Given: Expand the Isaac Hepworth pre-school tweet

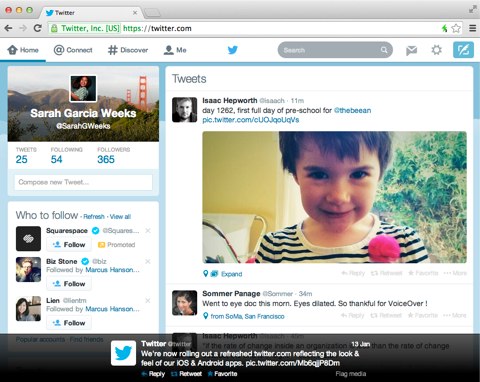Looking at the screenshot, I should coord(232,274).
